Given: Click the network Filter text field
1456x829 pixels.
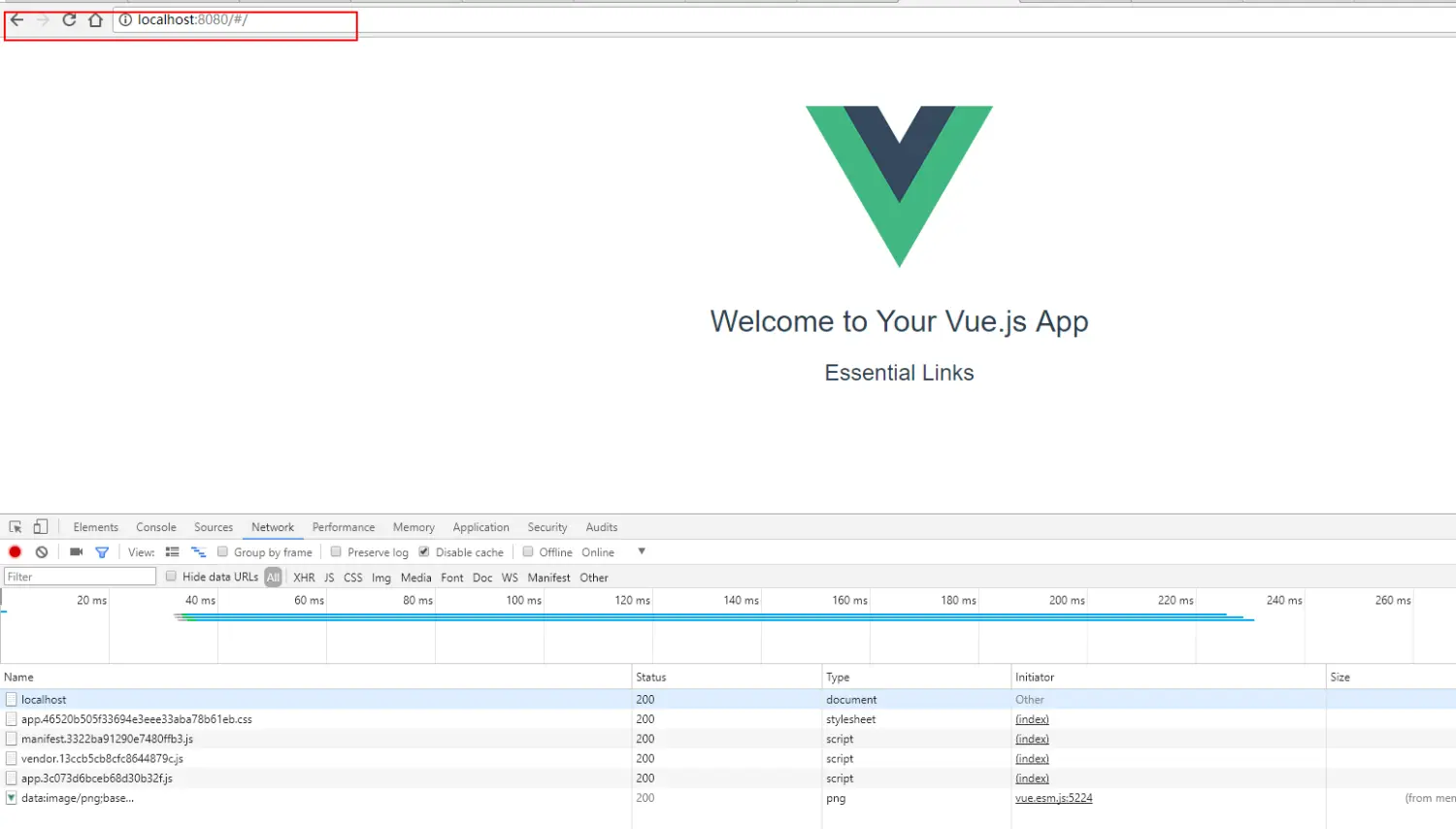Looking at the screenshot, I should (81, 577).
